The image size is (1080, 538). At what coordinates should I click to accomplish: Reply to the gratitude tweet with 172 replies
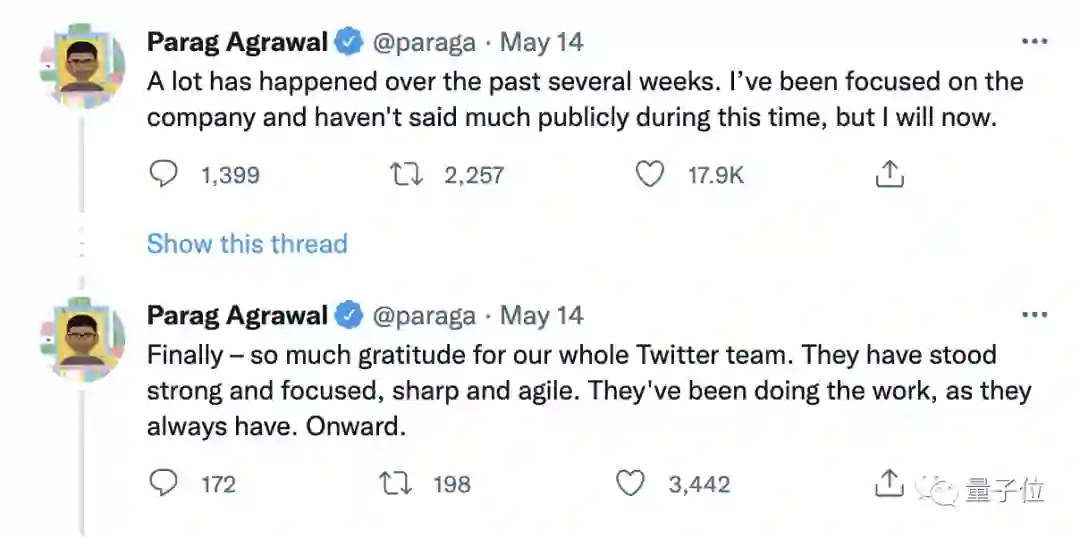click(163, 484)
